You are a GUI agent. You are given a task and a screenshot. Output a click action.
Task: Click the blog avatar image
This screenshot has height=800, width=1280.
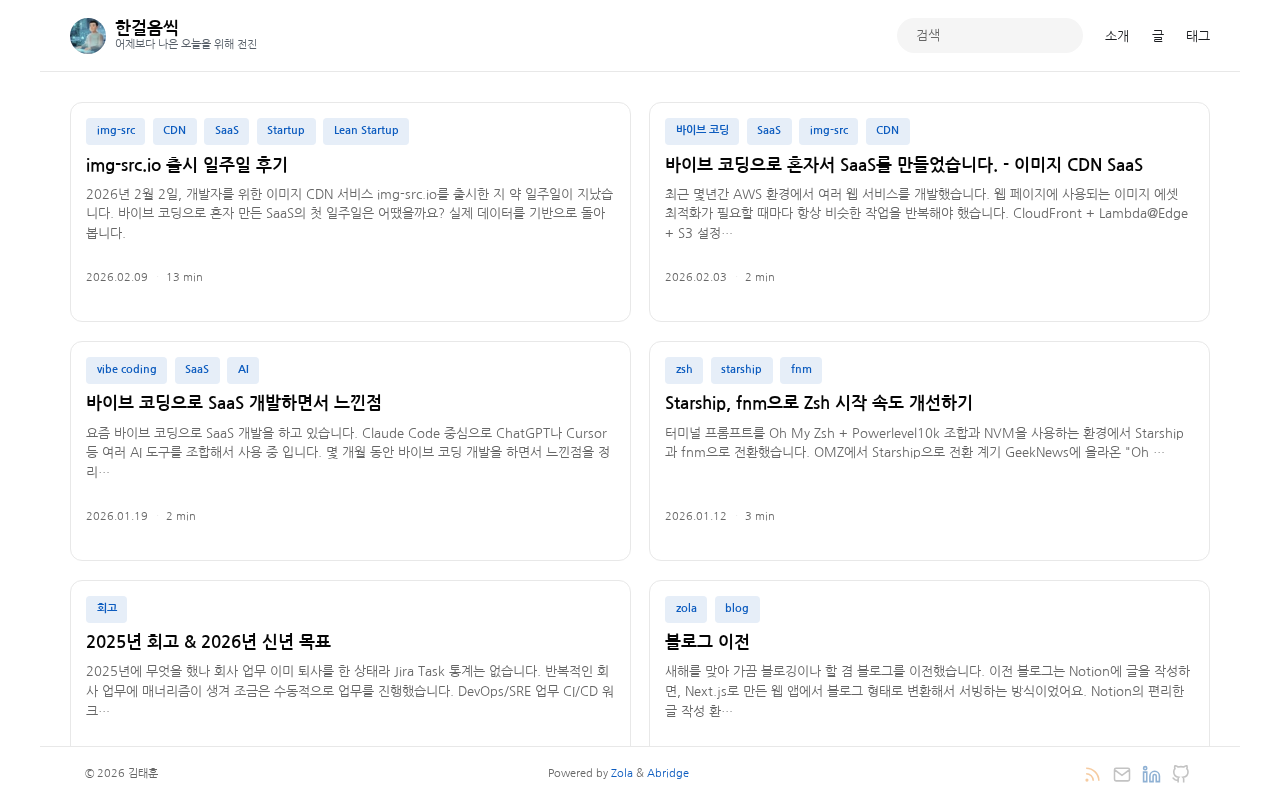point(88,36)
